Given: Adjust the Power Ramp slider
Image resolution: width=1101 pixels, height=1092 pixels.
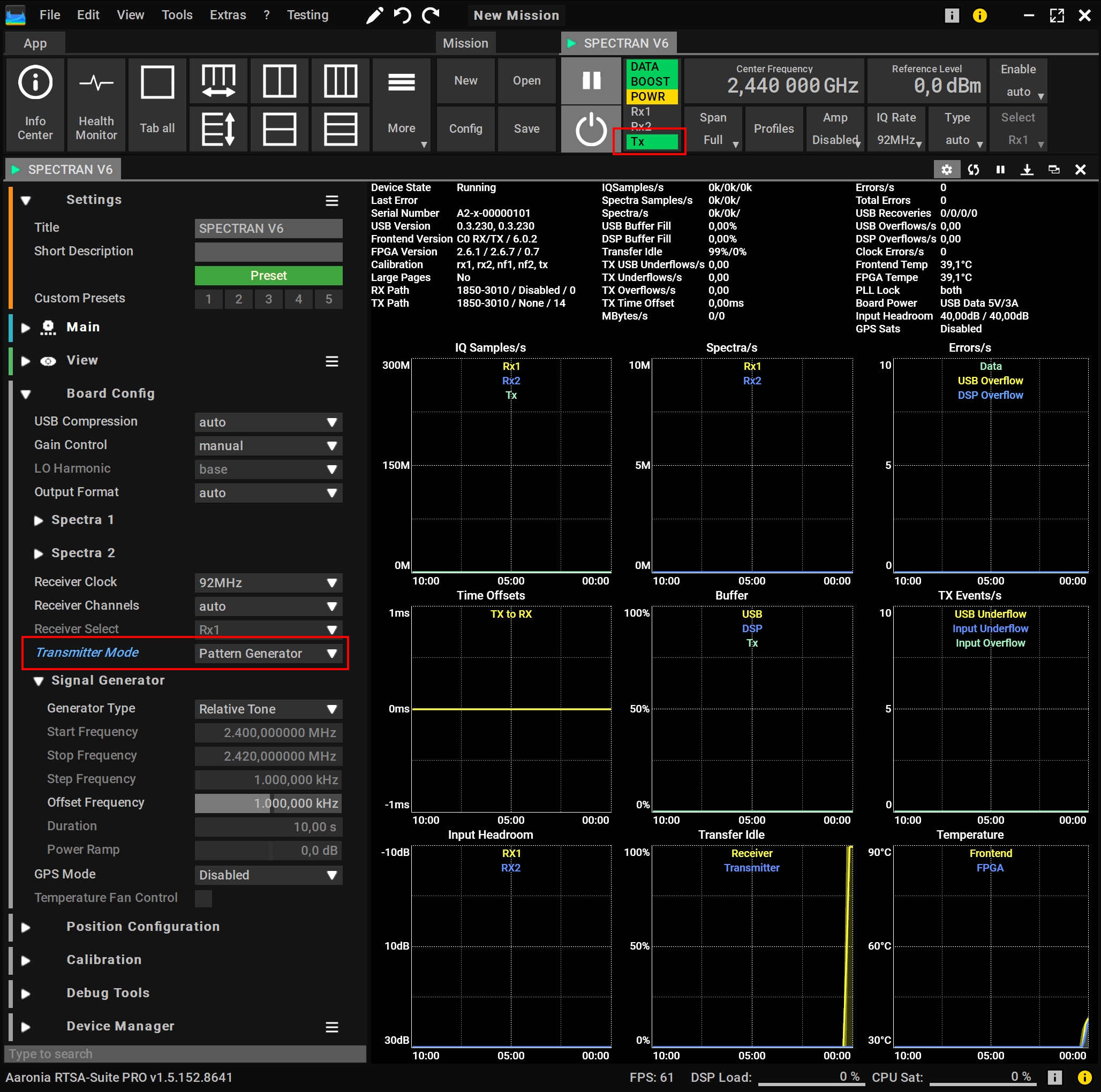Looking at the screenshot, I should [x=268, y=851].
